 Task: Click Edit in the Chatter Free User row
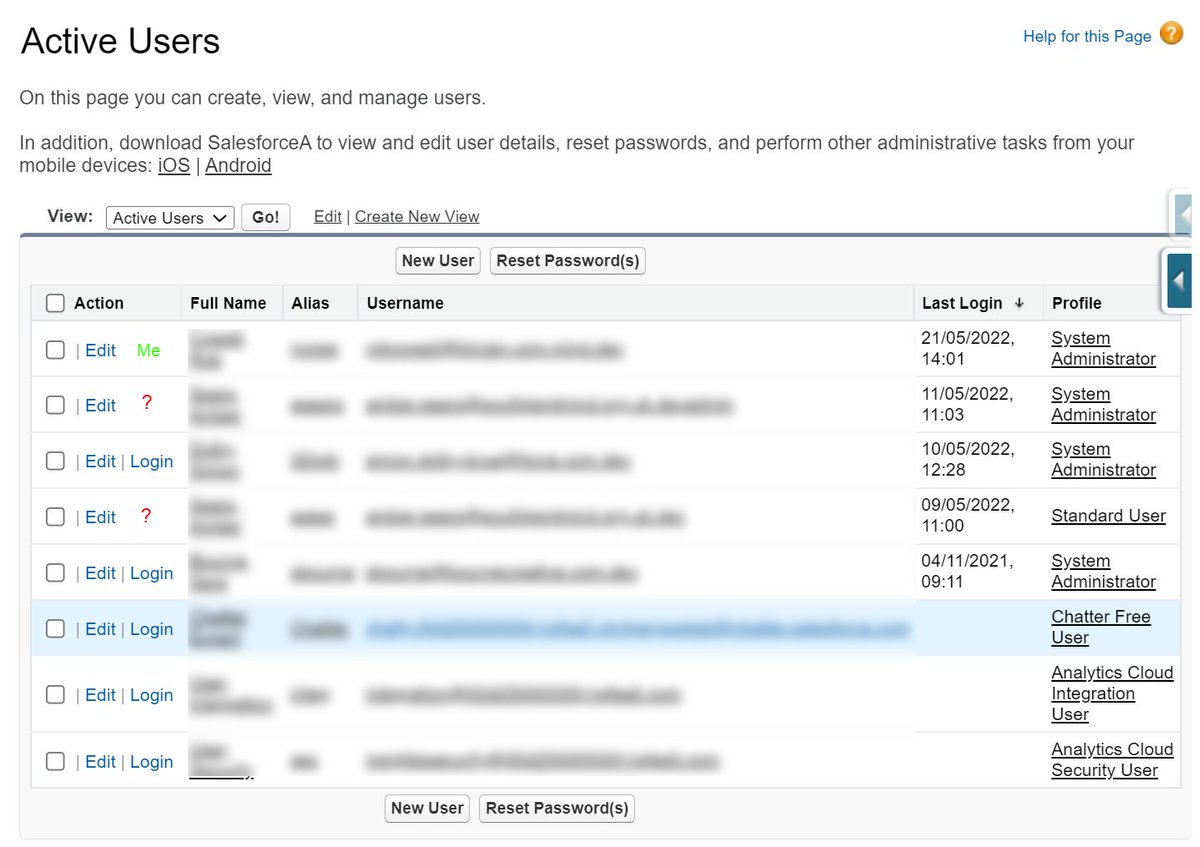tap(101, 629)
